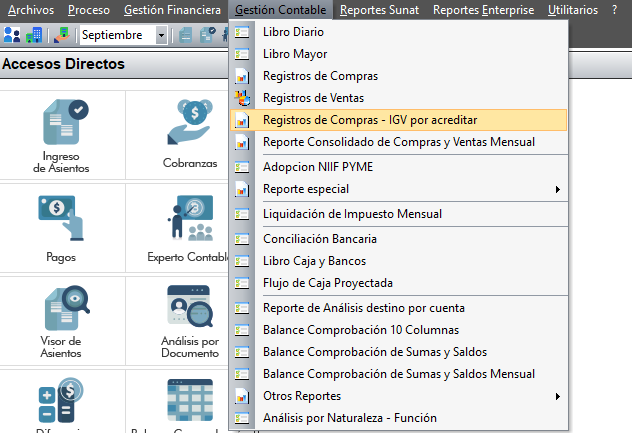Image resolution: width=632 pixels, height=433 pixels.
Task: Expand the Otros Reportes submenu
Action: [x=398, y=396]
